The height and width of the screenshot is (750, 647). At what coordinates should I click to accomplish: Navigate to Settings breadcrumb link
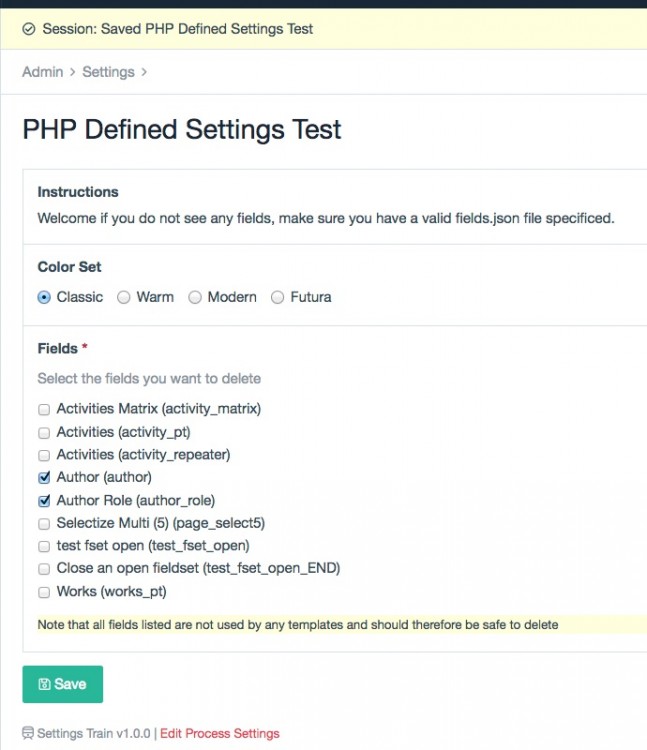pyautogui.click(x=108, y=72)
